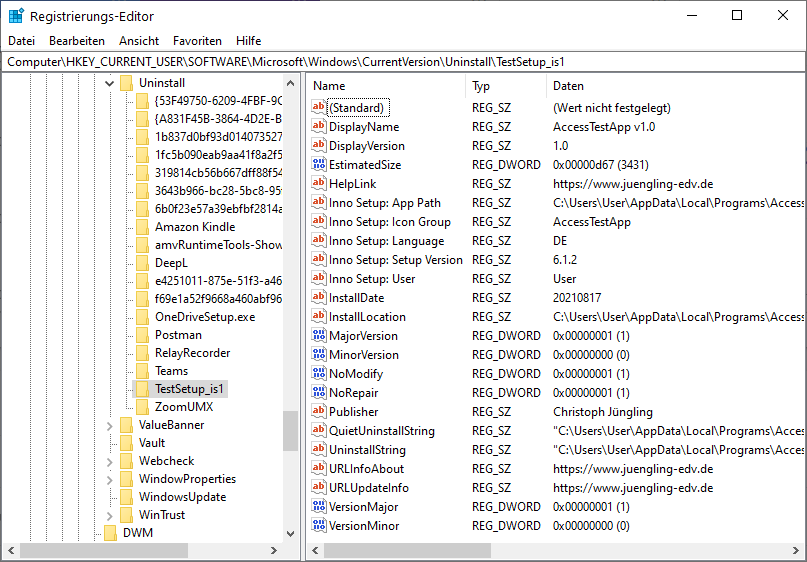Expand the ValueBanner key

109,425
